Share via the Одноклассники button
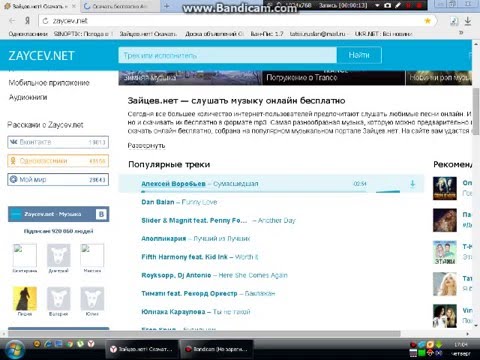 tap(58, 161)
